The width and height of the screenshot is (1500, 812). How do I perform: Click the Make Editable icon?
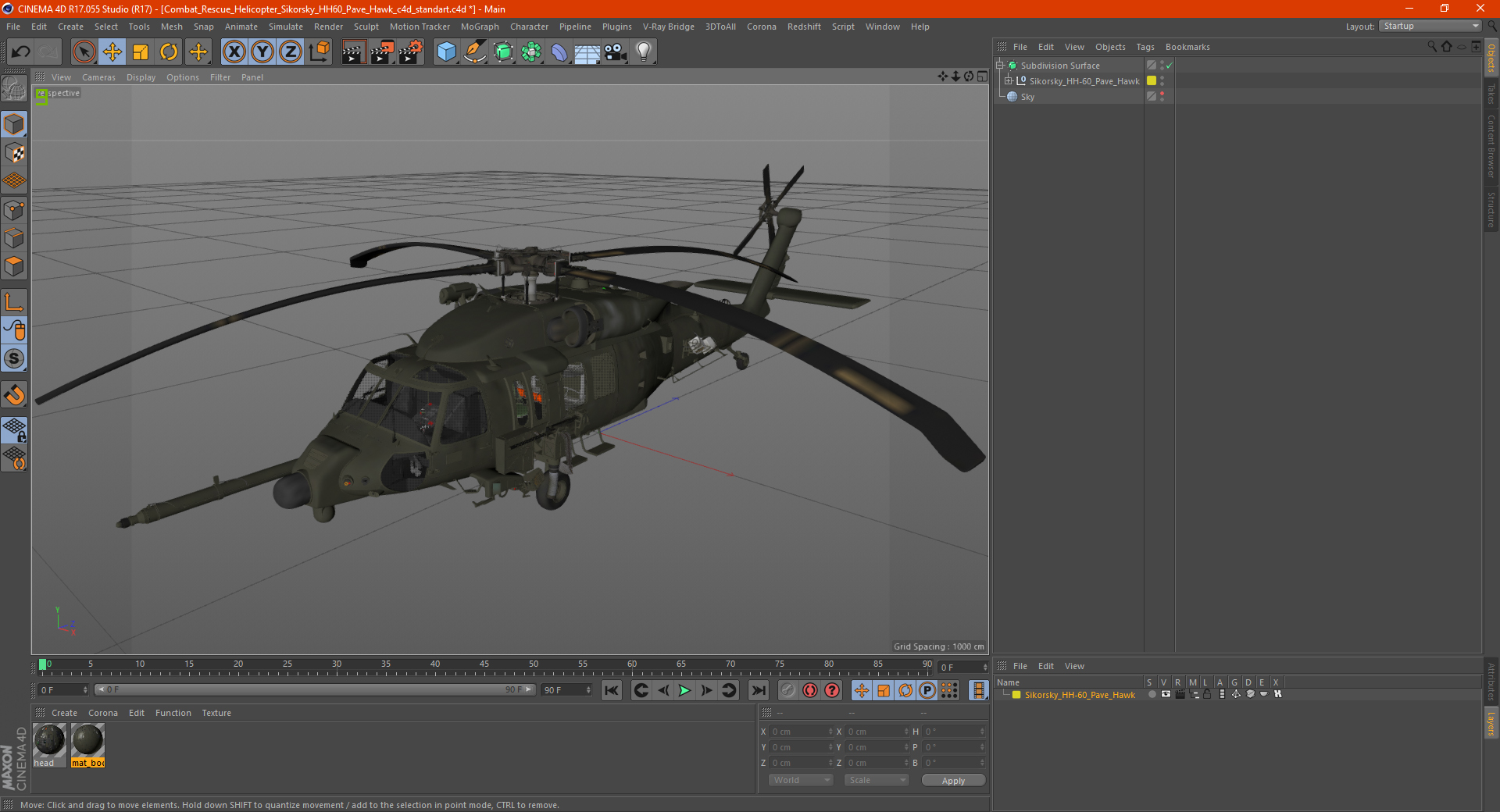click(14, 89)
